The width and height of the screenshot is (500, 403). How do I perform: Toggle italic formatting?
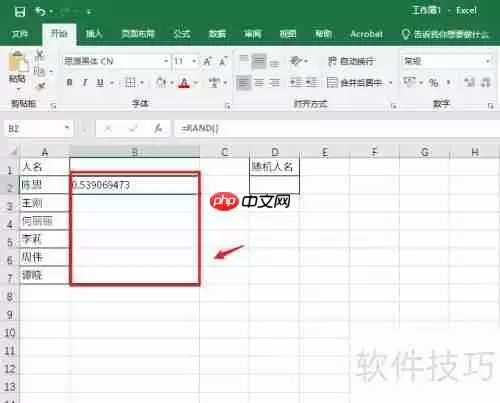[x=85, y=82]
